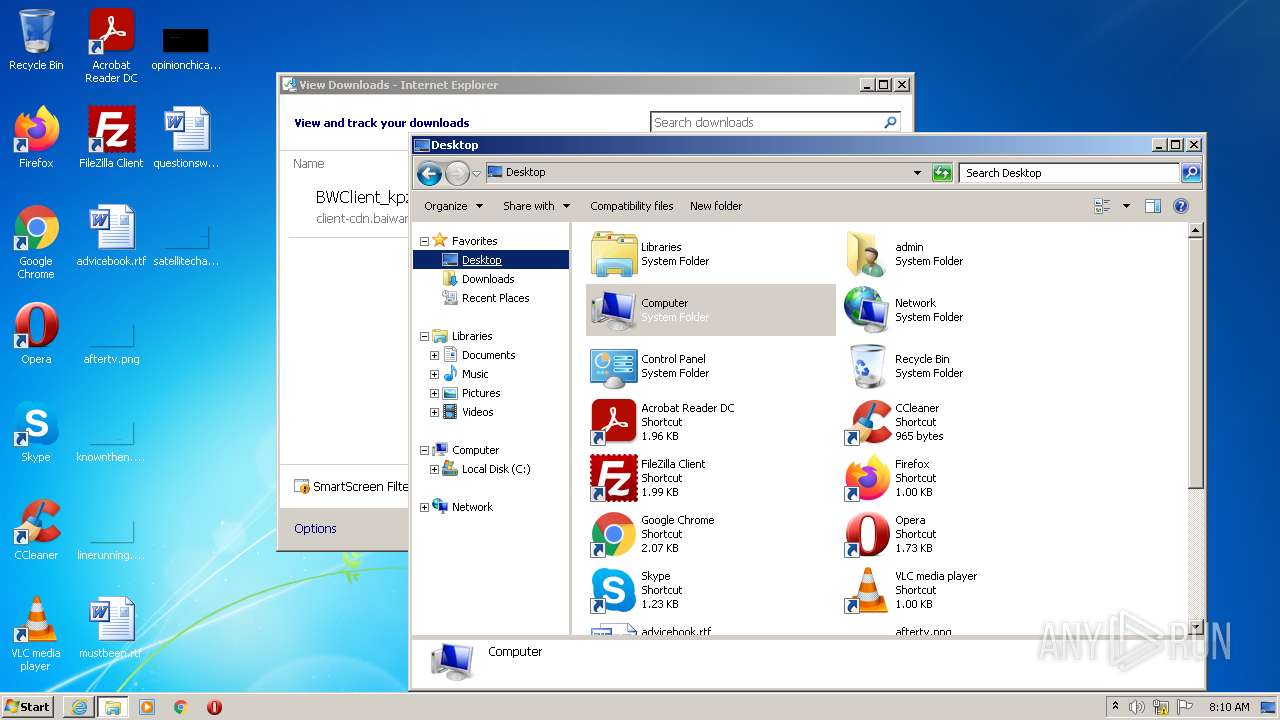Expand the Videos library node
The width and height of the screenshot is (1280, 720).
(x=434, y=412)
